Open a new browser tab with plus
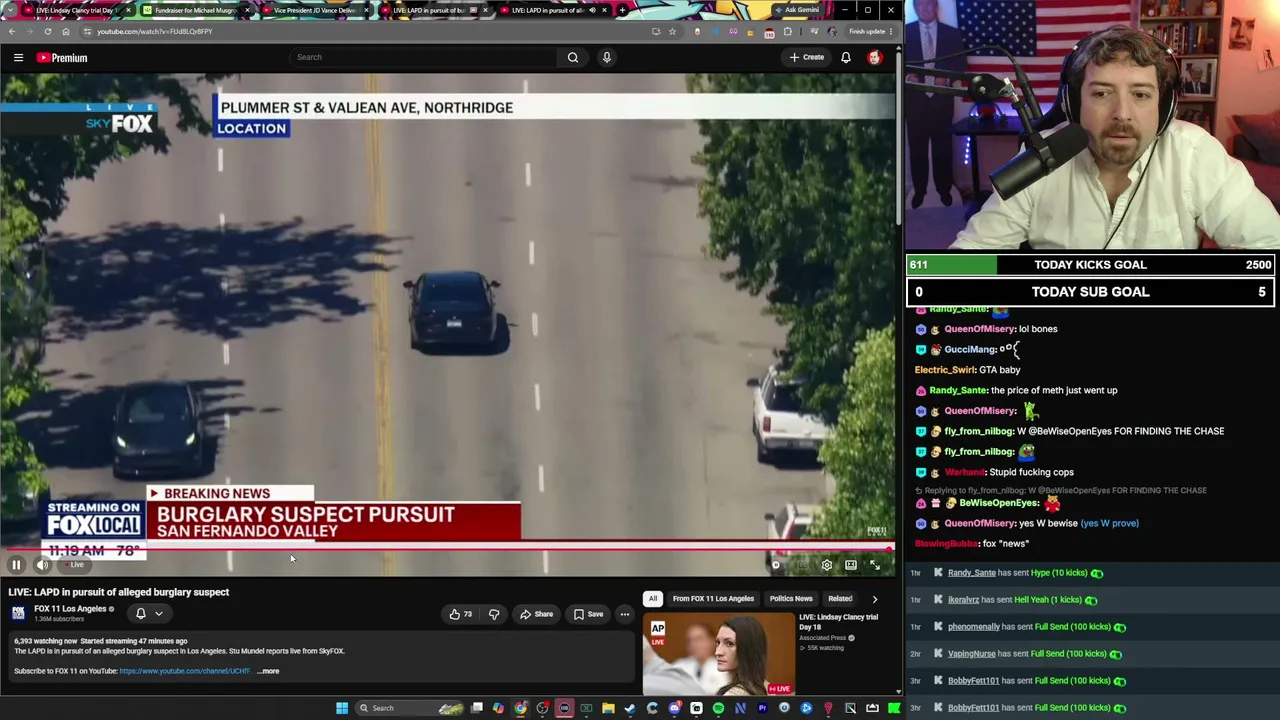 coord(622,10)
